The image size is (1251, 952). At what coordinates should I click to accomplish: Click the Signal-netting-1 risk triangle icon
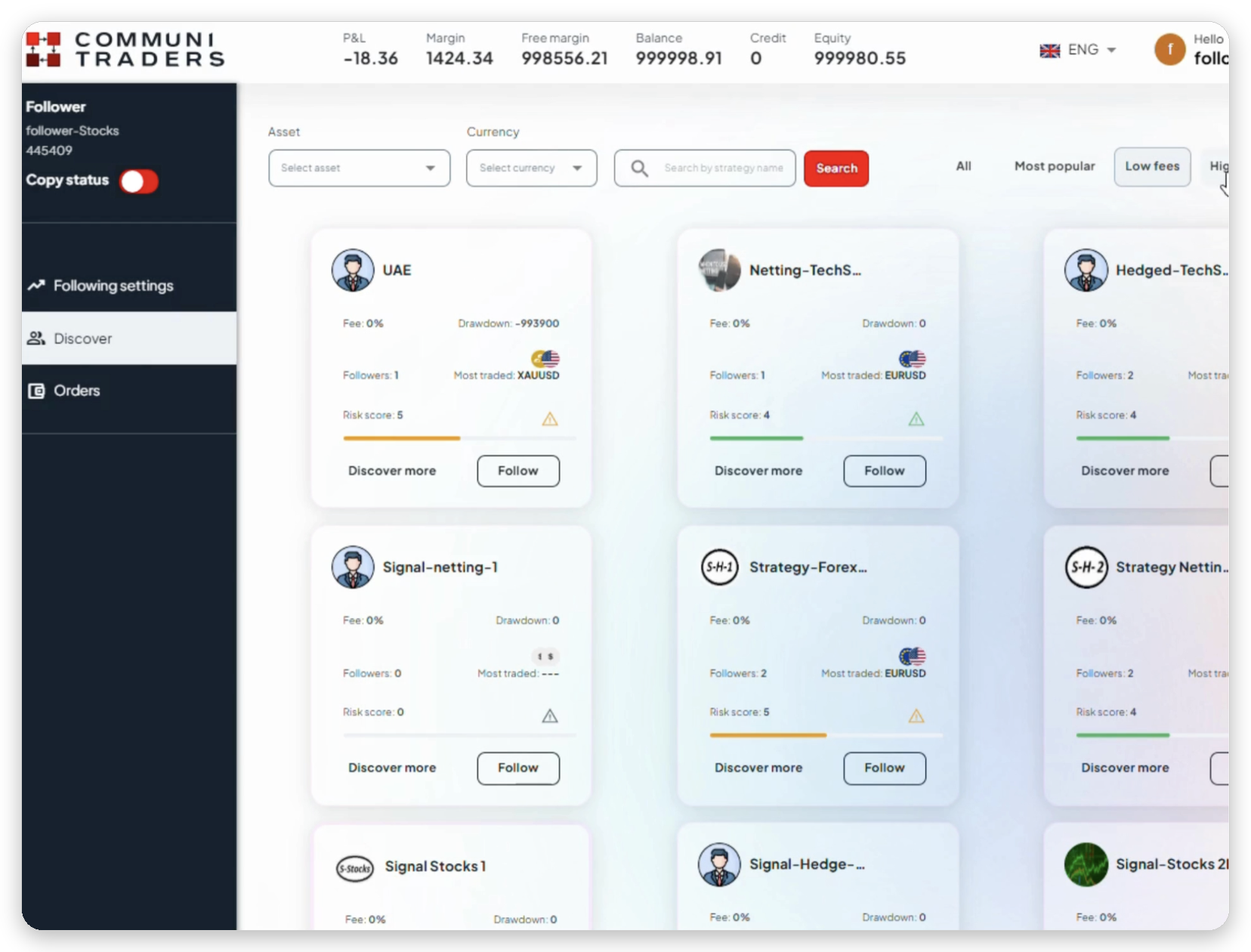pos(550,716)
